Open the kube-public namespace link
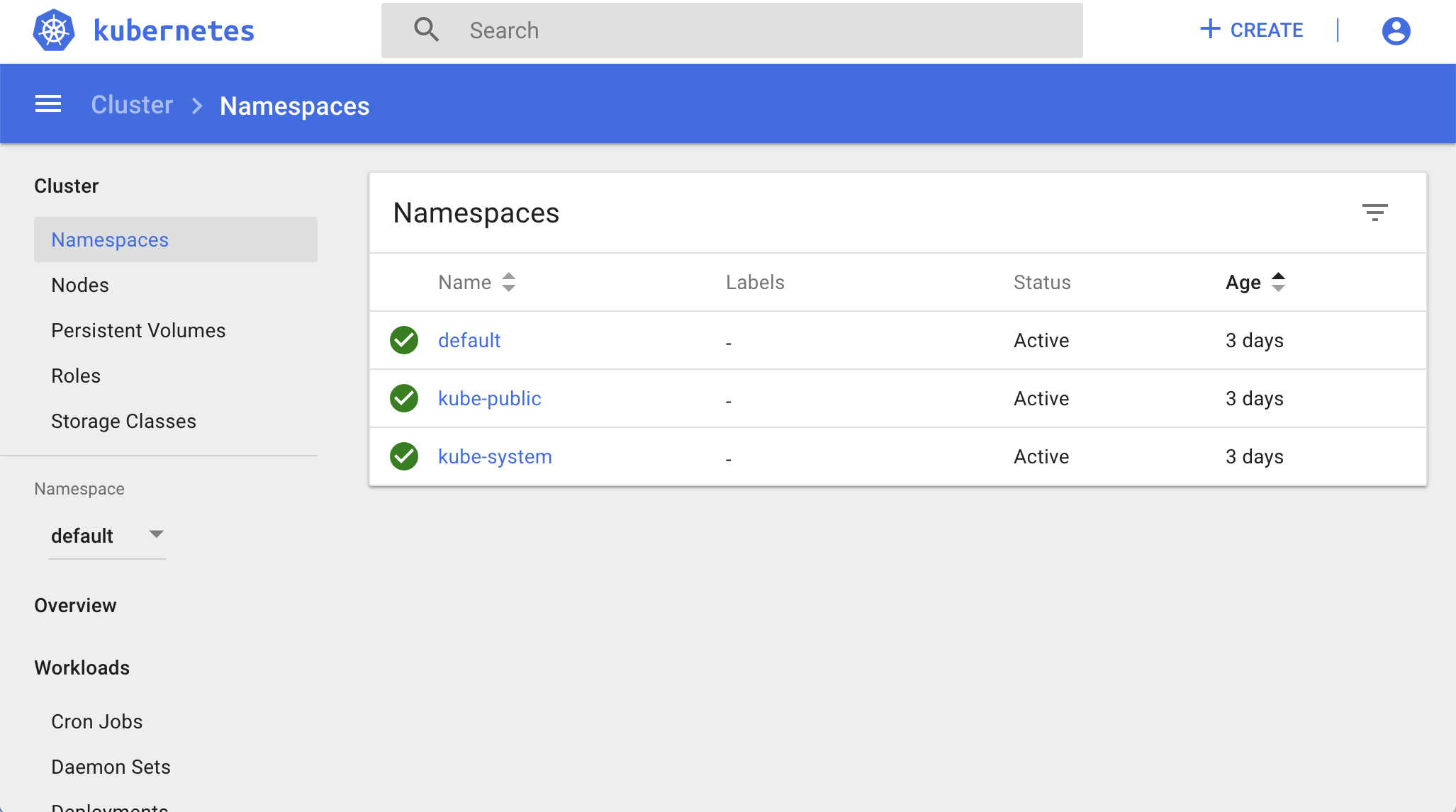The width and height of the screenshot is (1456, 812). pos(489,398)
